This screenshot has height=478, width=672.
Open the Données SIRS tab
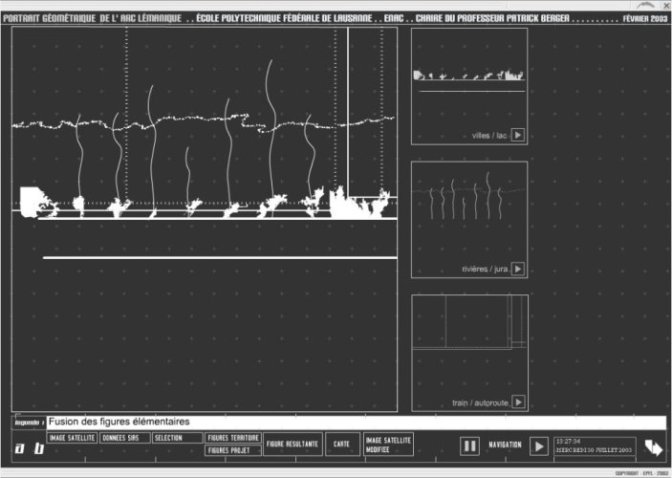point(125,438)
